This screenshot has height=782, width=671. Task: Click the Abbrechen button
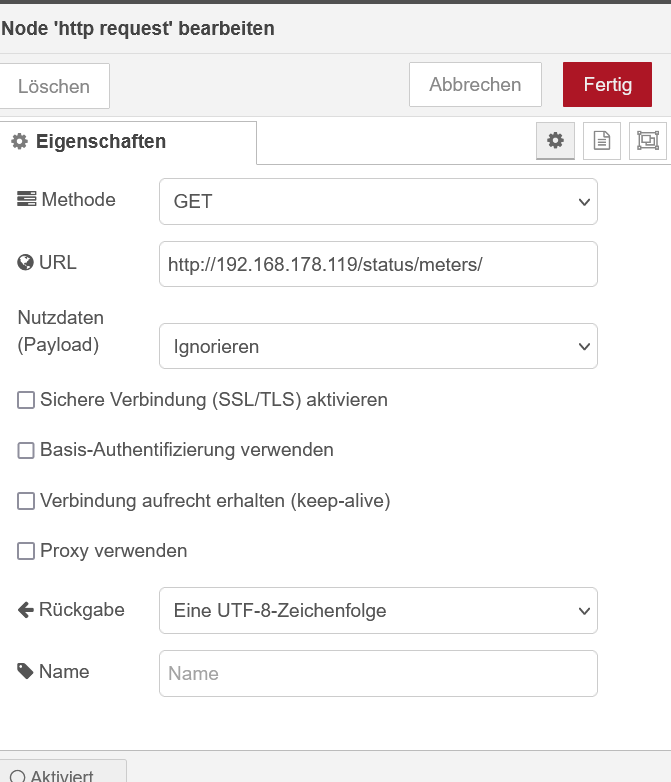(475, 85)
